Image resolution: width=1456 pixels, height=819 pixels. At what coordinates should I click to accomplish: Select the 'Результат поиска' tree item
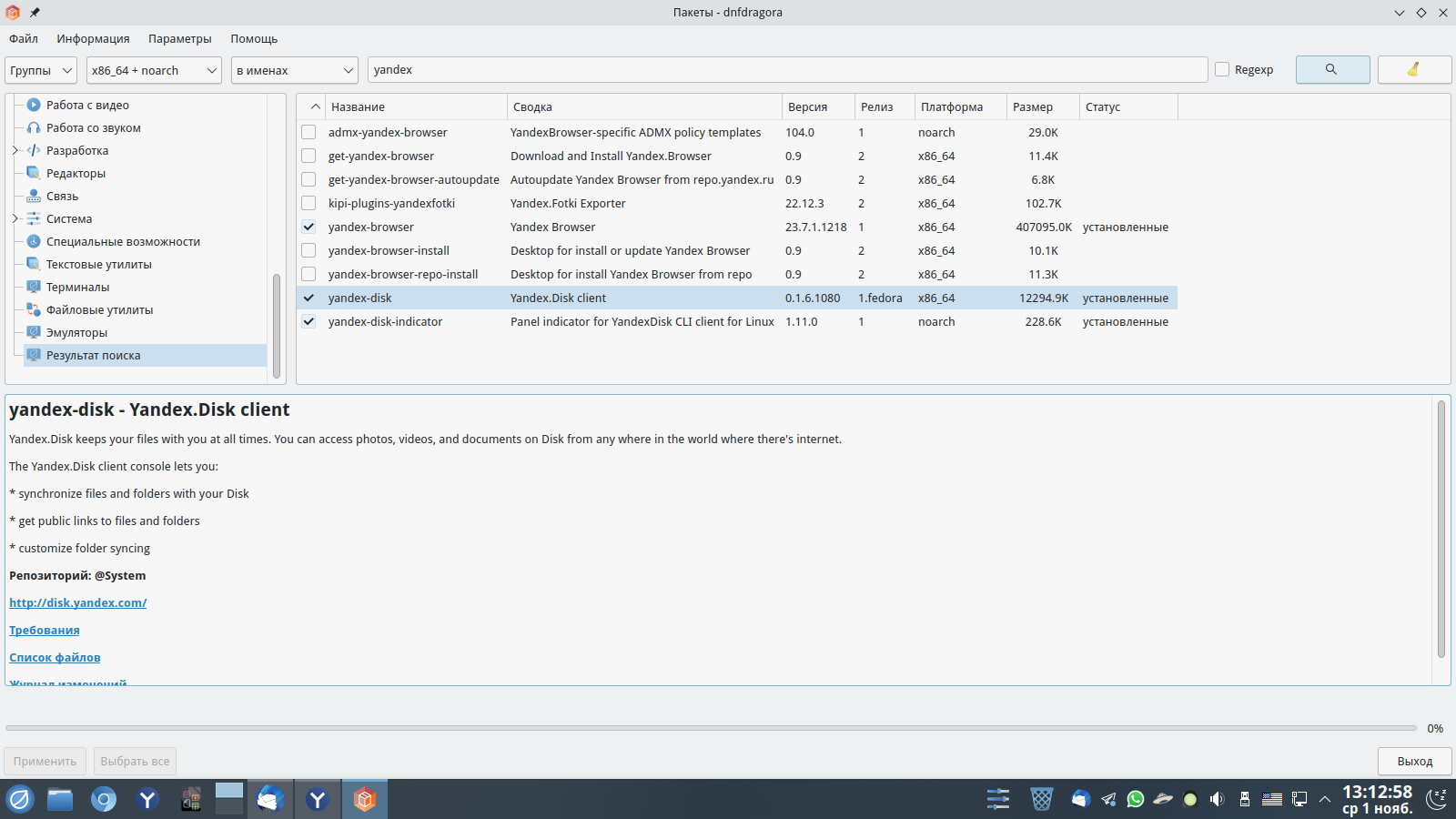click(x=146, y=355)
